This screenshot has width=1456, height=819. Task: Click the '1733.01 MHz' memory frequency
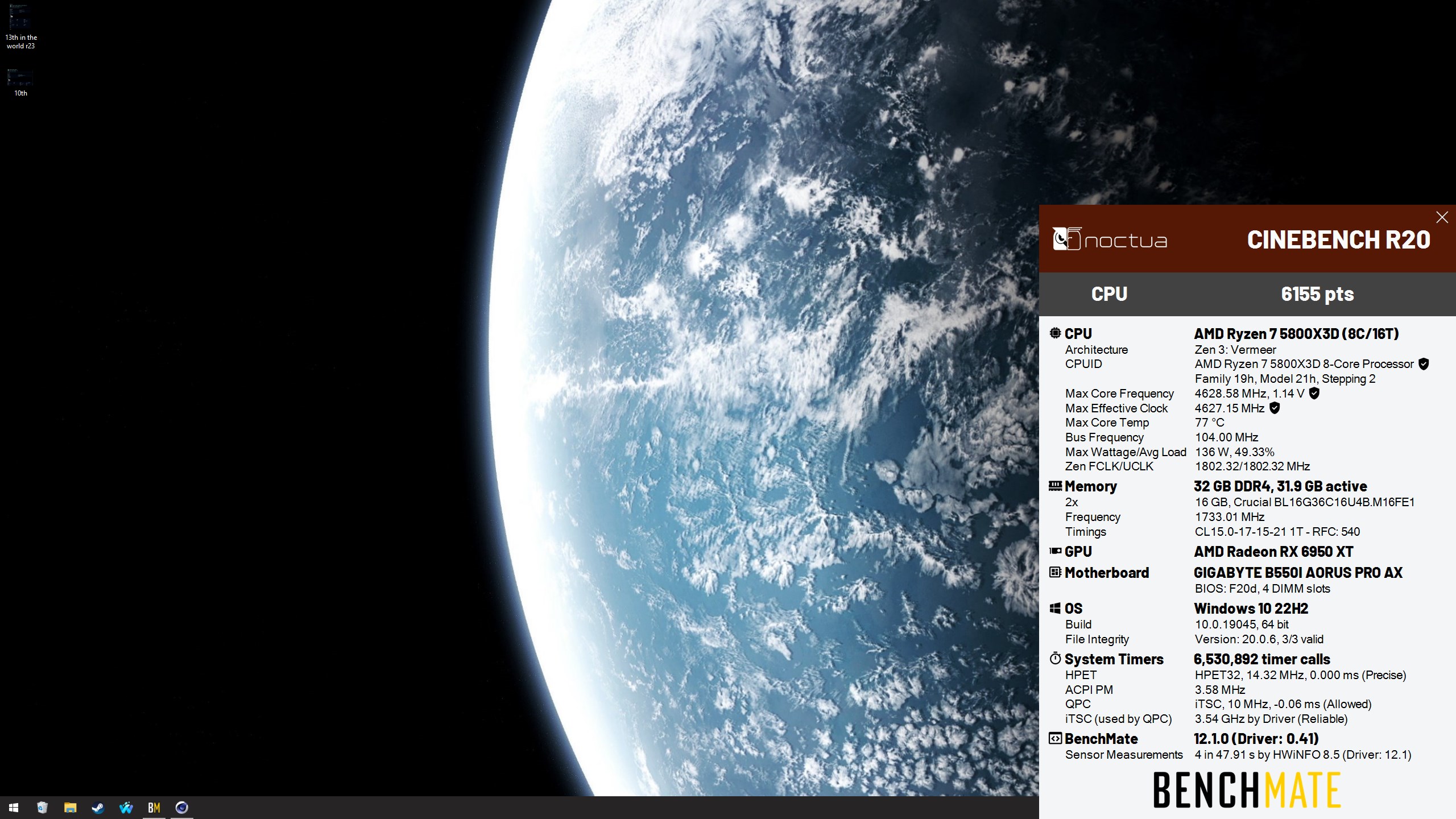pos(1230,517)
